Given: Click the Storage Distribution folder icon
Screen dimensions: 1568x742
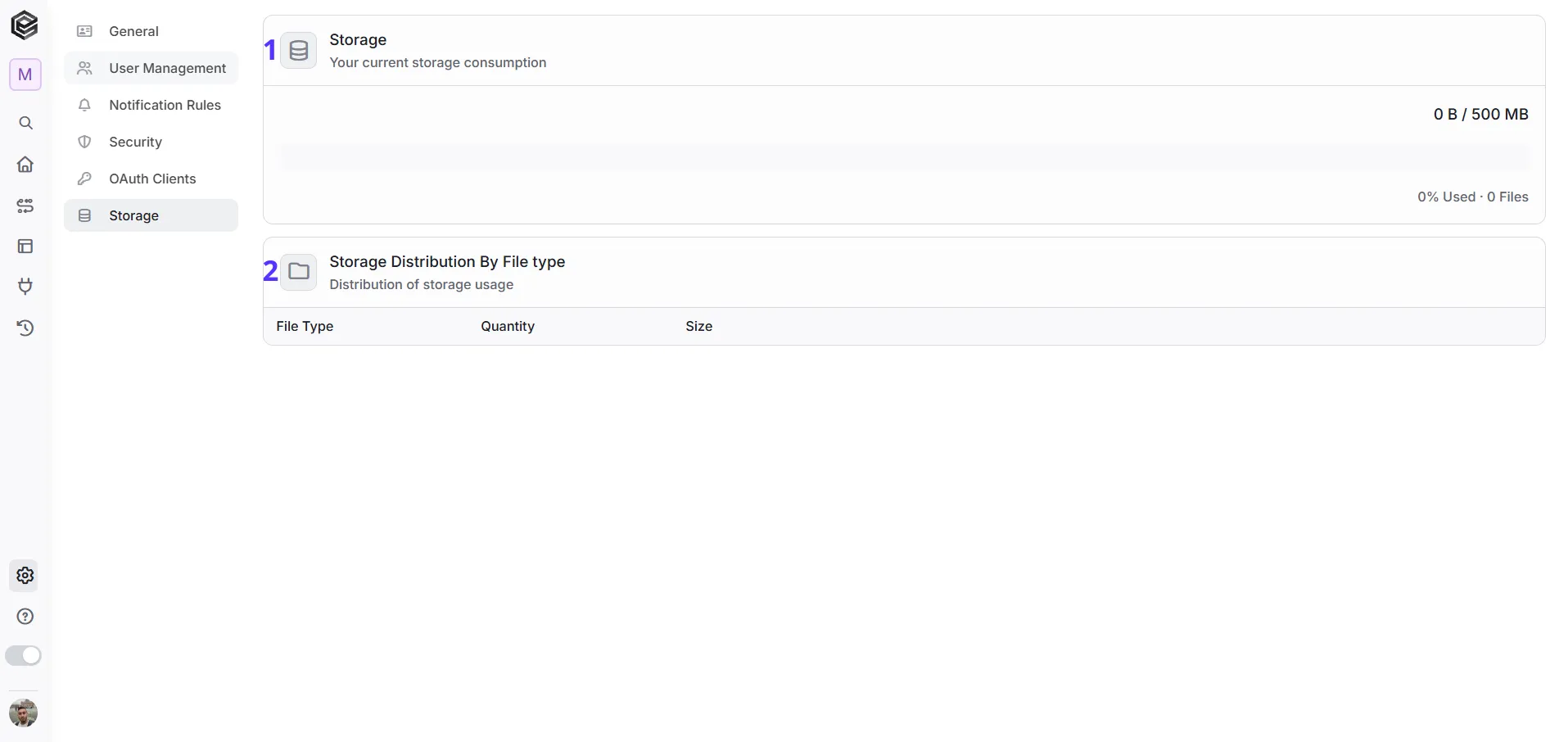Looking at the screenshot, I should 299,272.
